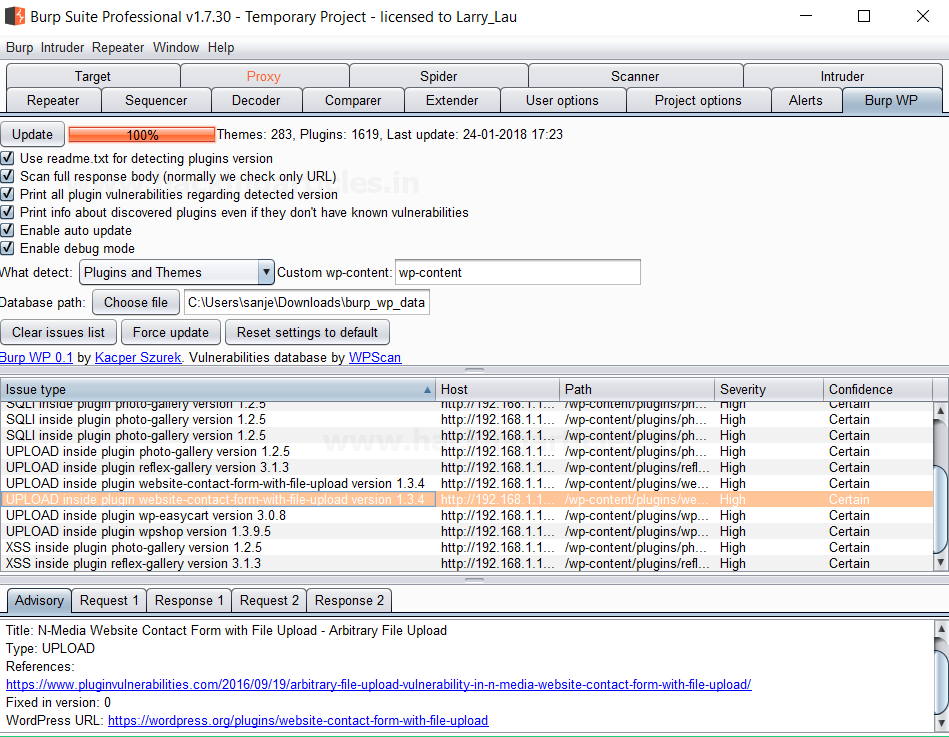This screenshot has height=737, width=949.
Task: Open the Project options tab
Action: tap(698, 100)
